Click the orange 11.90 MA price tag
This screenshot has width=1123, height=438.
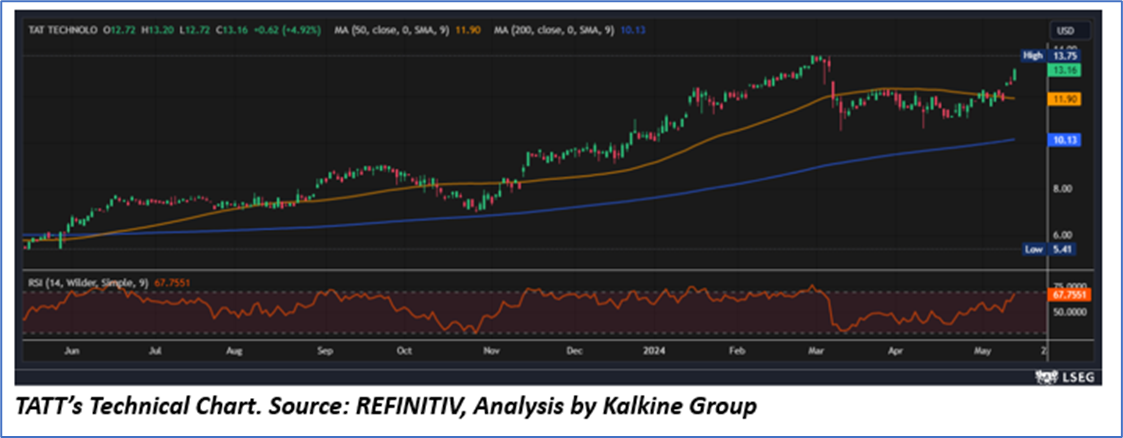1064,99
